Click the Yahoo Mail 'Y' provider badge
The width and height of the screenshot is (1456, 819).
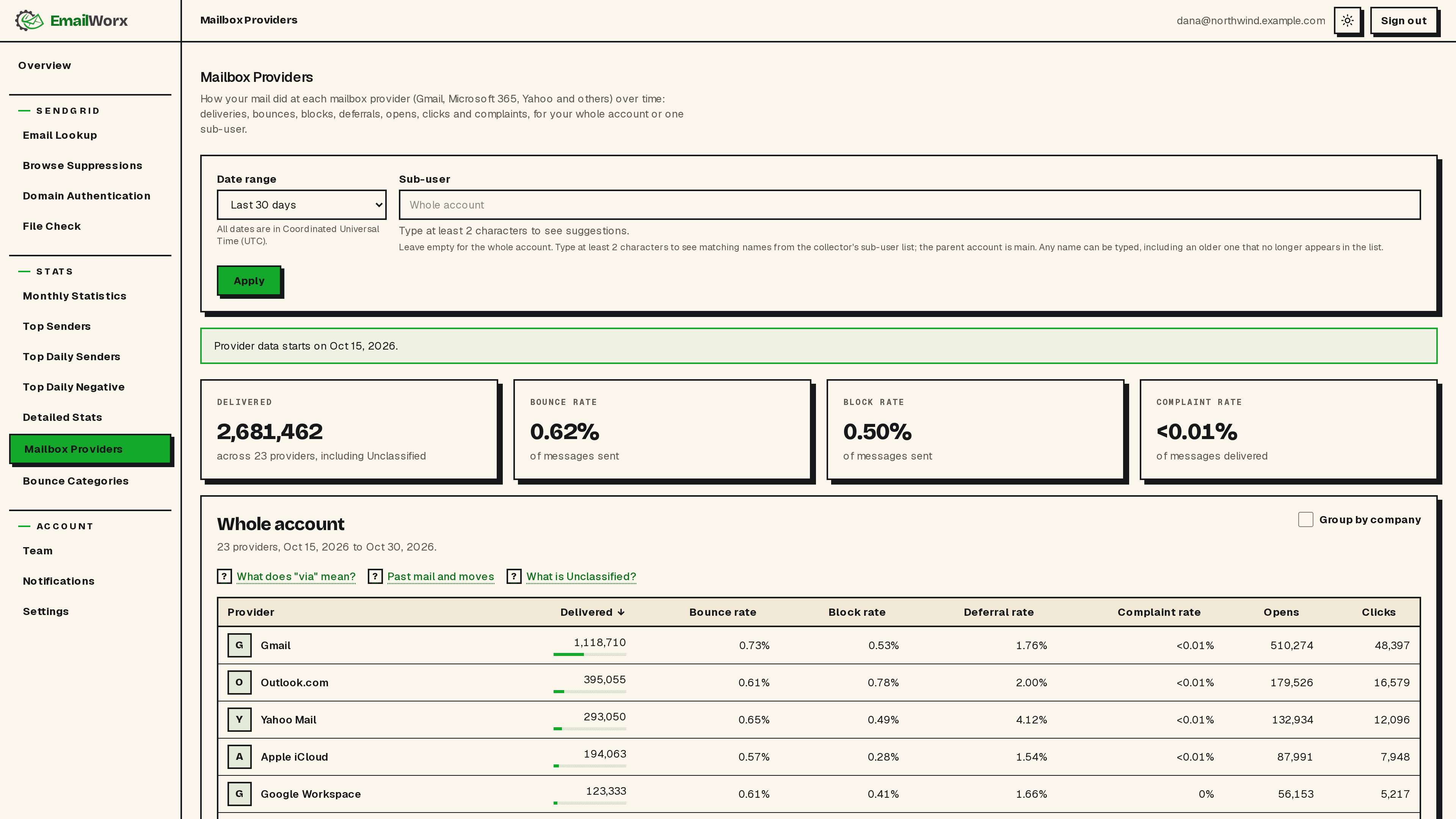(239, 720)
